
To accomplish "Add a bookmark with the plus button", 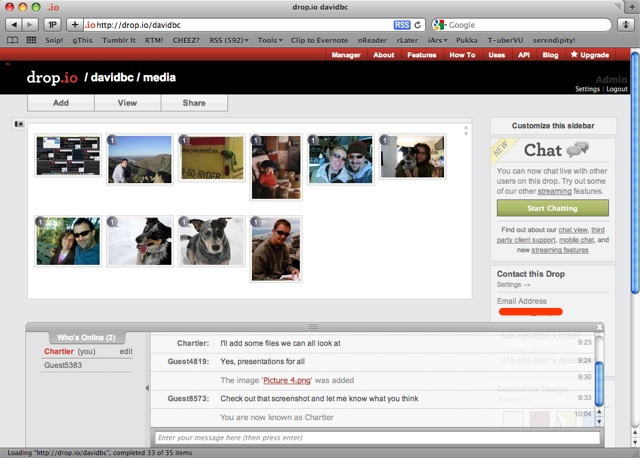I will point(75,25).
